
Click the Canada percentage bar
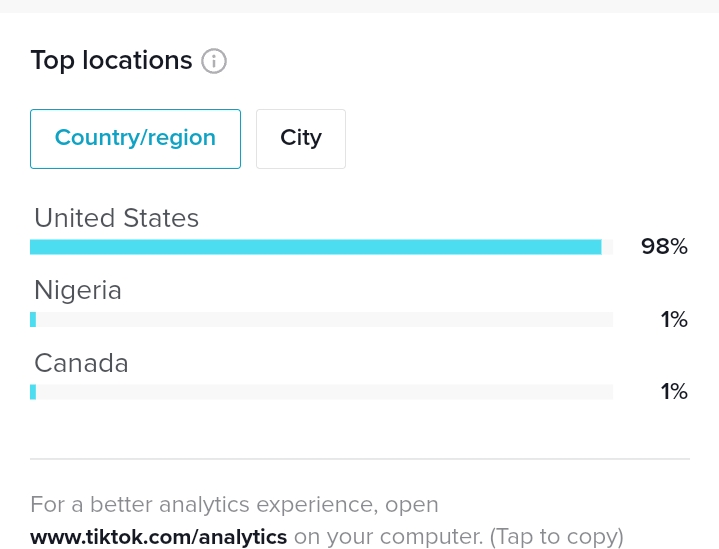(321, 392)
